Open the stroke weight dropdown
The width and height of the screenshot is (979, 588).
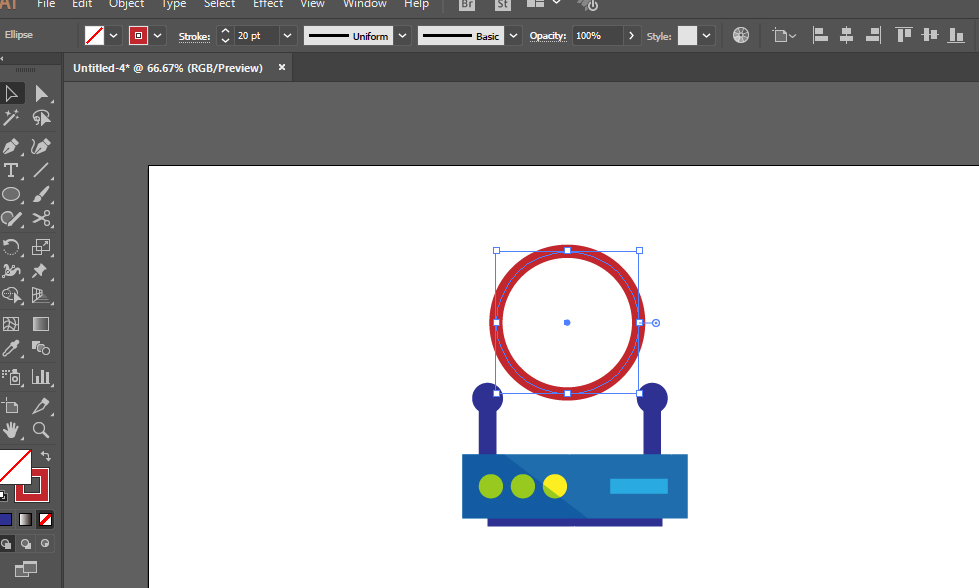click(288, 36)
